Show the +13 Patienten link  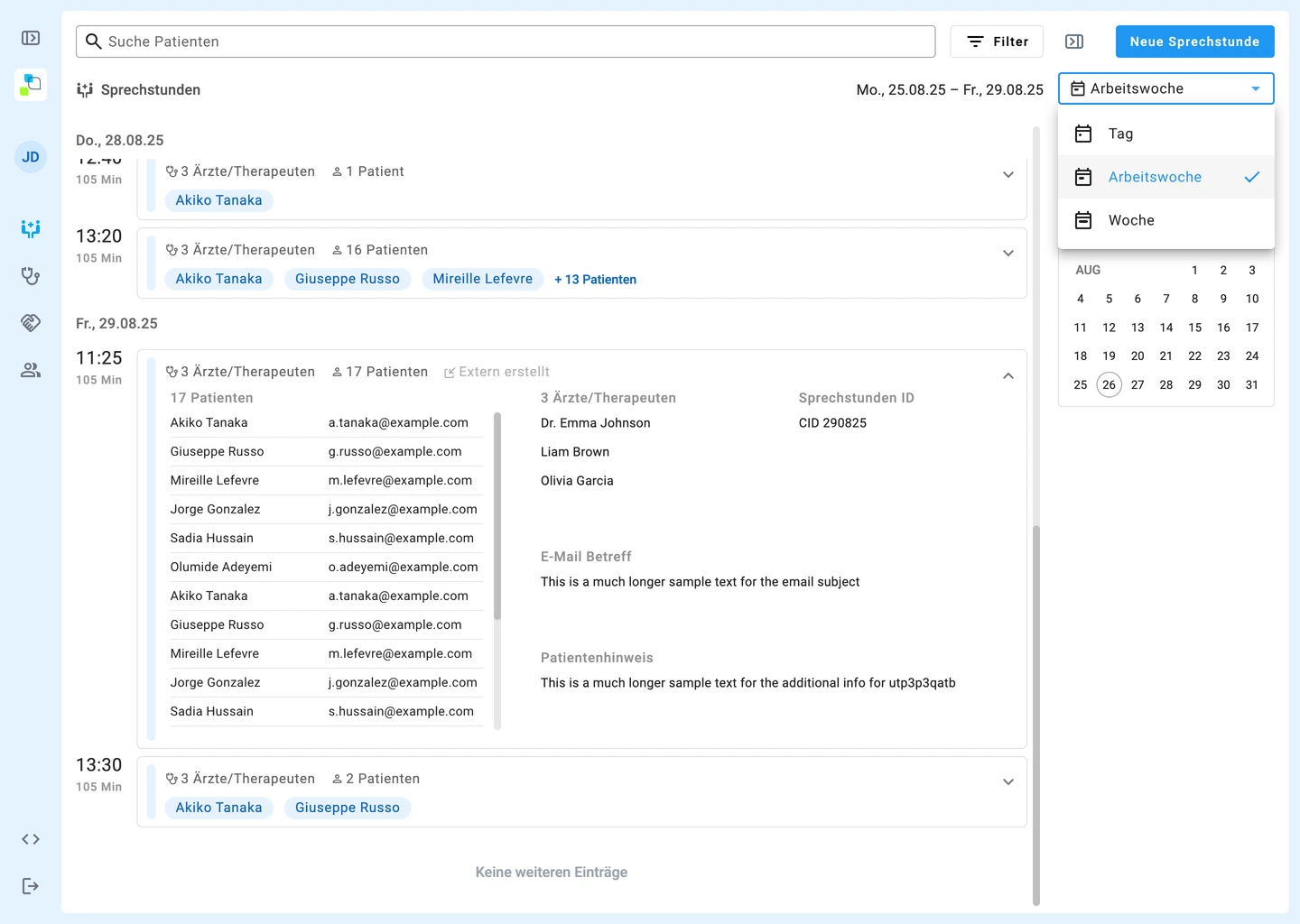click(595, 280)
